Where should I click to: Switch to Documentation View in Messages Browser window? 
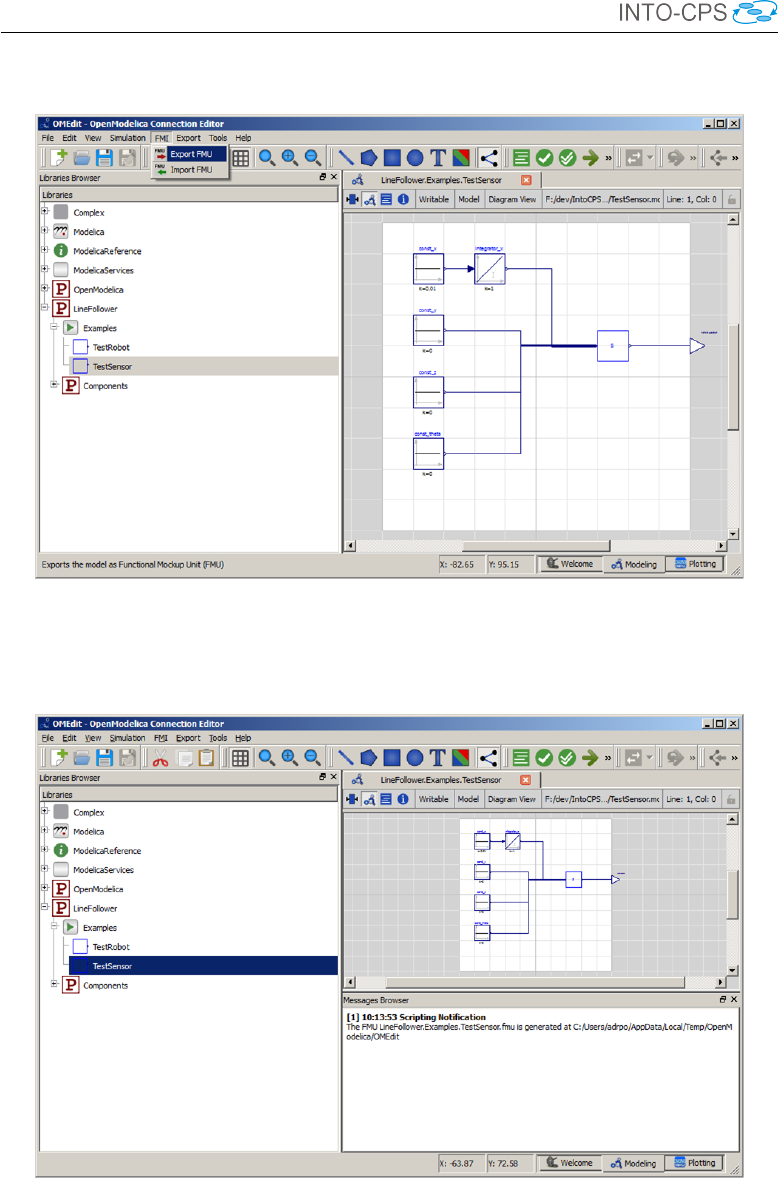403,799
